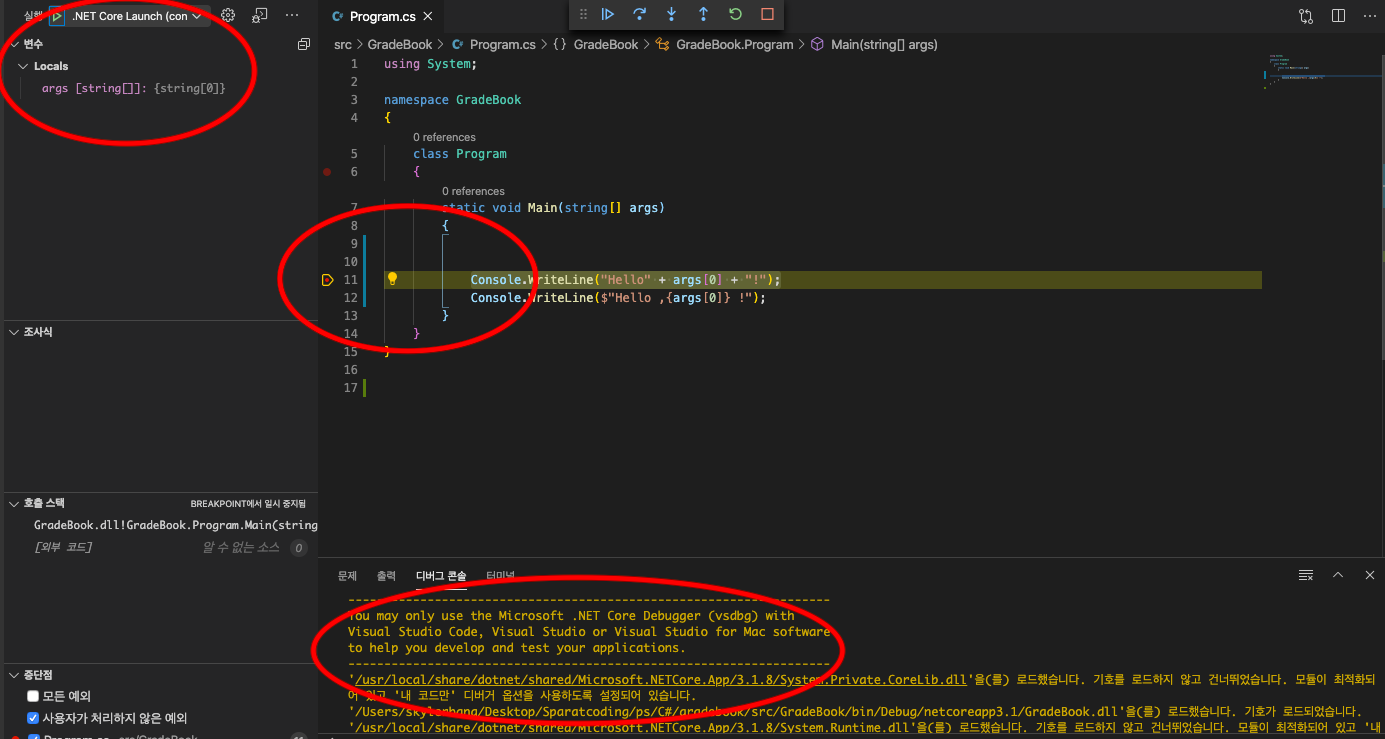Open the debug console icon in sidebar header
The width and height of the screenshot is (1385, 739).
260,16
